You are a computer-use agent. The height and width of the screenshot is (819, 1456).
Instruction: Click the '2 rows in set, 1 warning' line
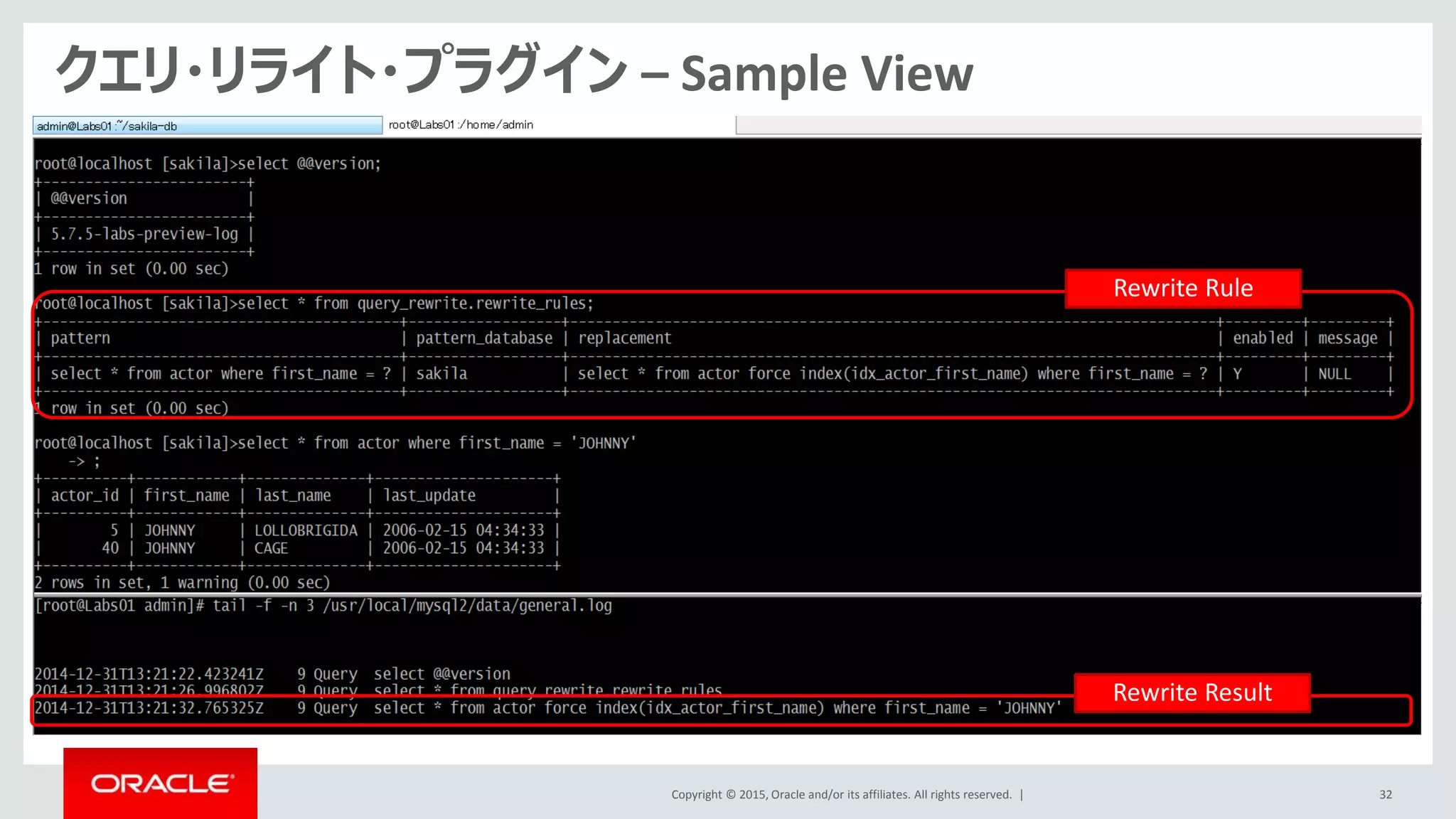point(182,583)
